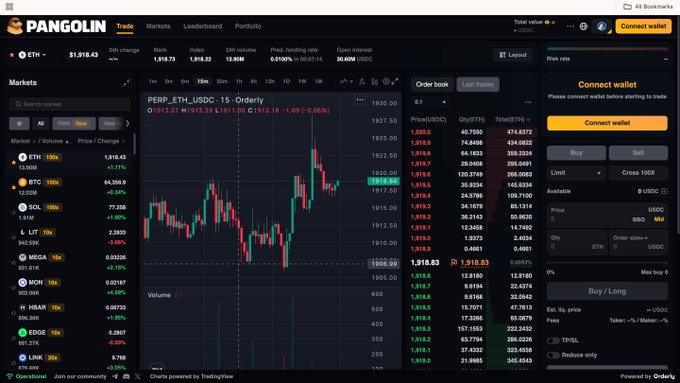
Task: Open order book three-dots options
Action: 528,102
